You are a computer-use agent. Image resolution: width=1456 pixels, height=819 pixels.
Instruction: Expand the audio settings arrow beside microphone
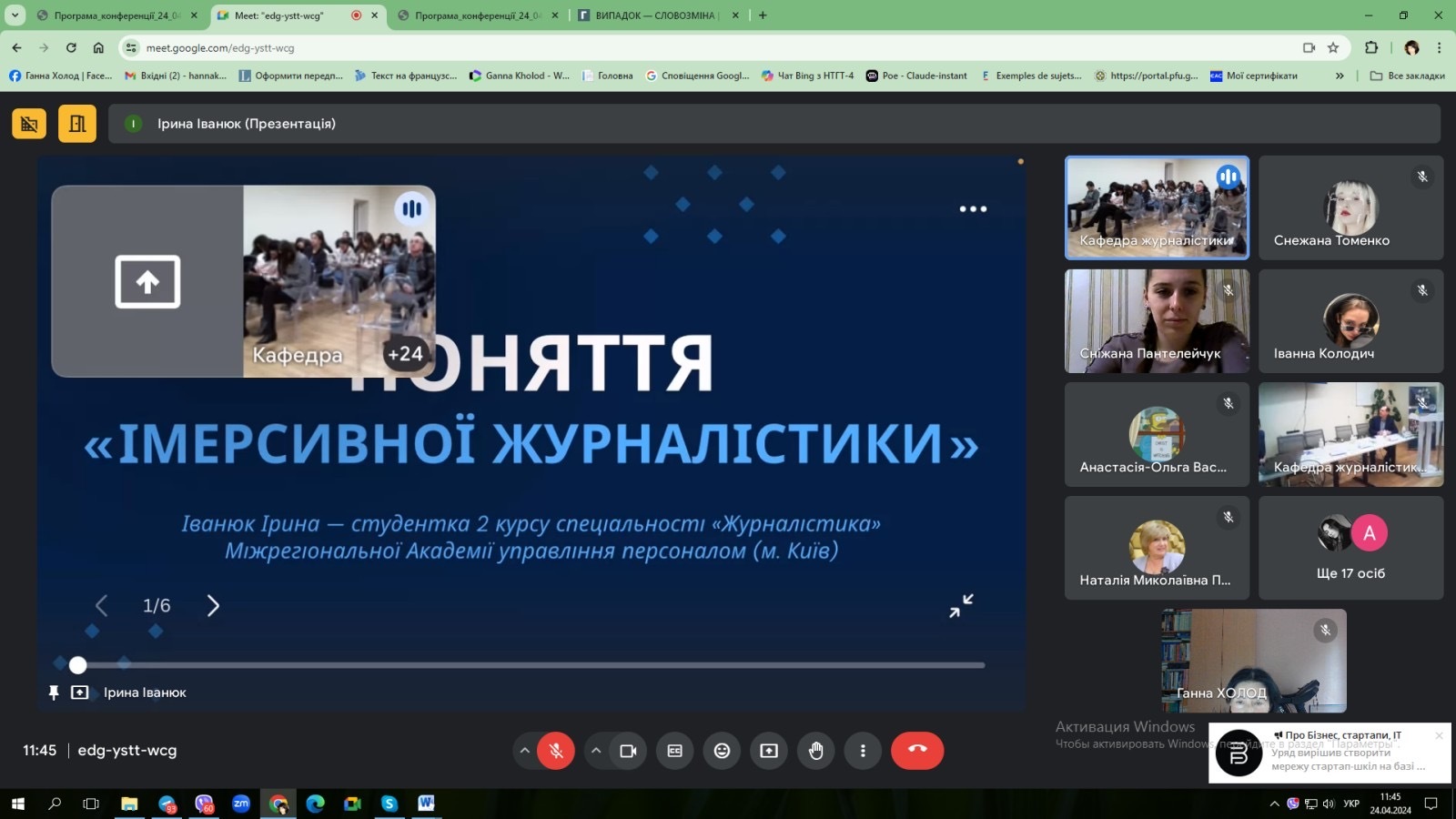pyautogui.click(x=525, y=751)
